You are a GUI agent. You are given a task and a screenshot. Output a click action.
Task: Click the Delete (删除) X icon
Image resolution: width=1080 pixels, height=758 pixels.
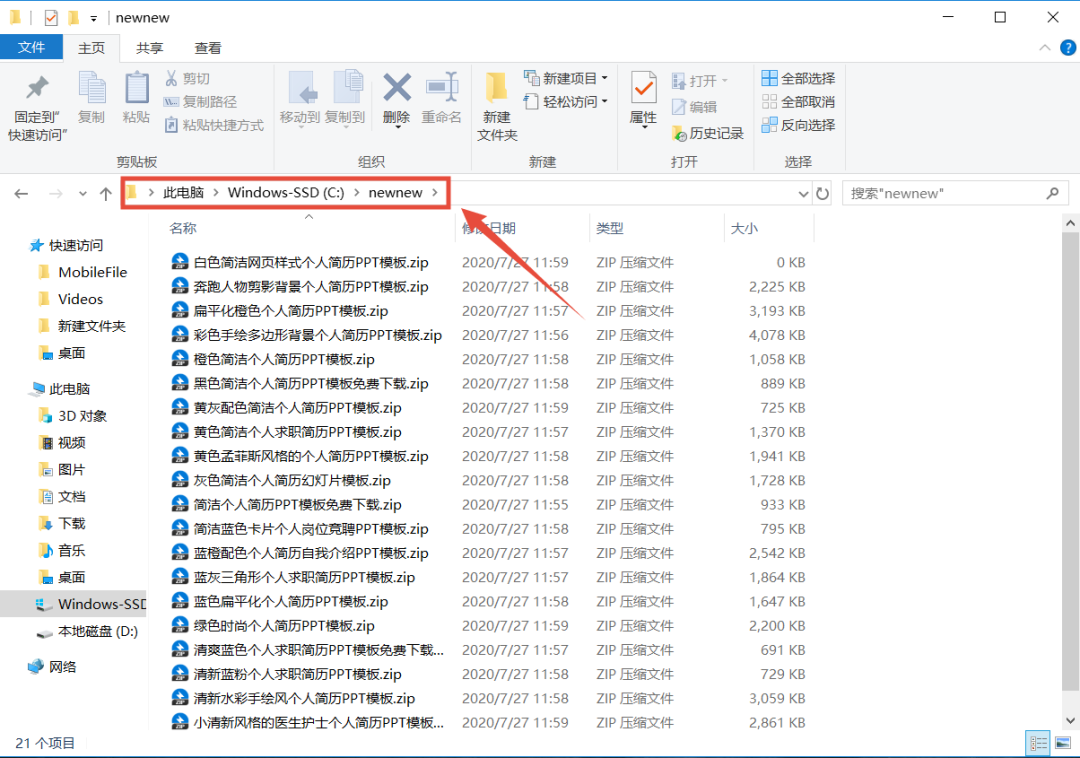(x=397, y=88)
